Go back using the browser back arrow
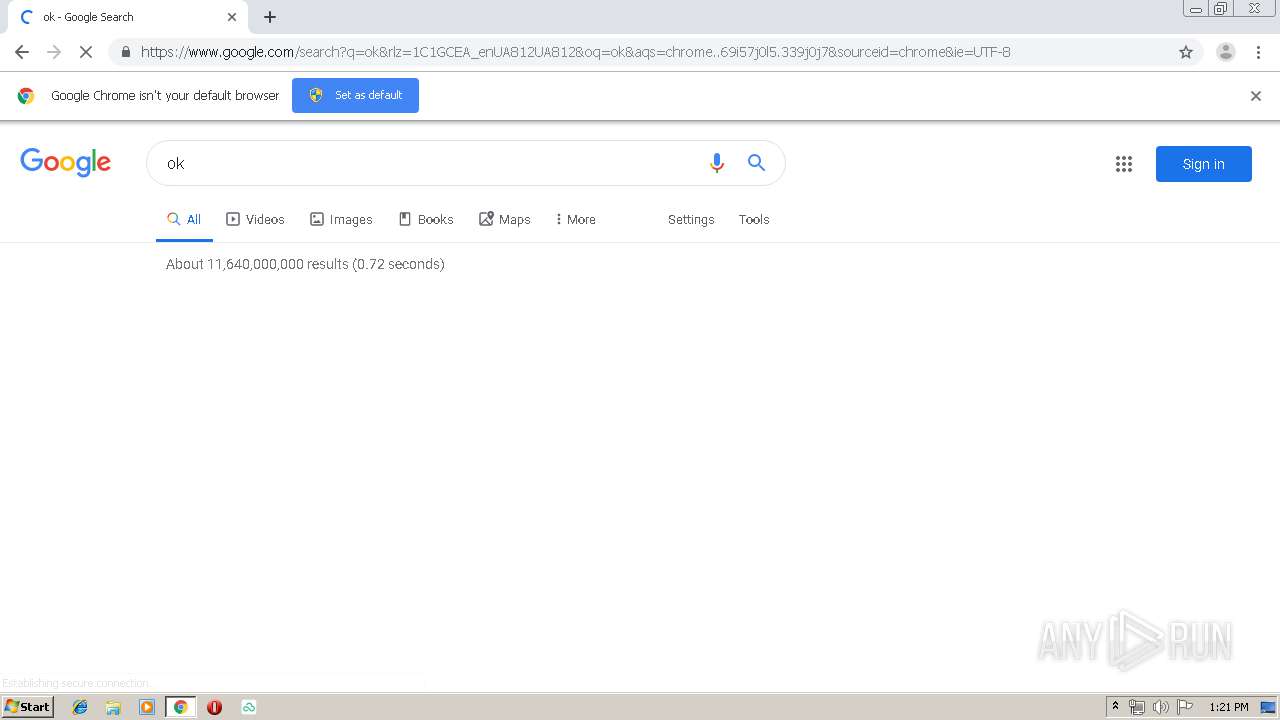This screenshot has width=1280, height=720. (x=22, y=52)
